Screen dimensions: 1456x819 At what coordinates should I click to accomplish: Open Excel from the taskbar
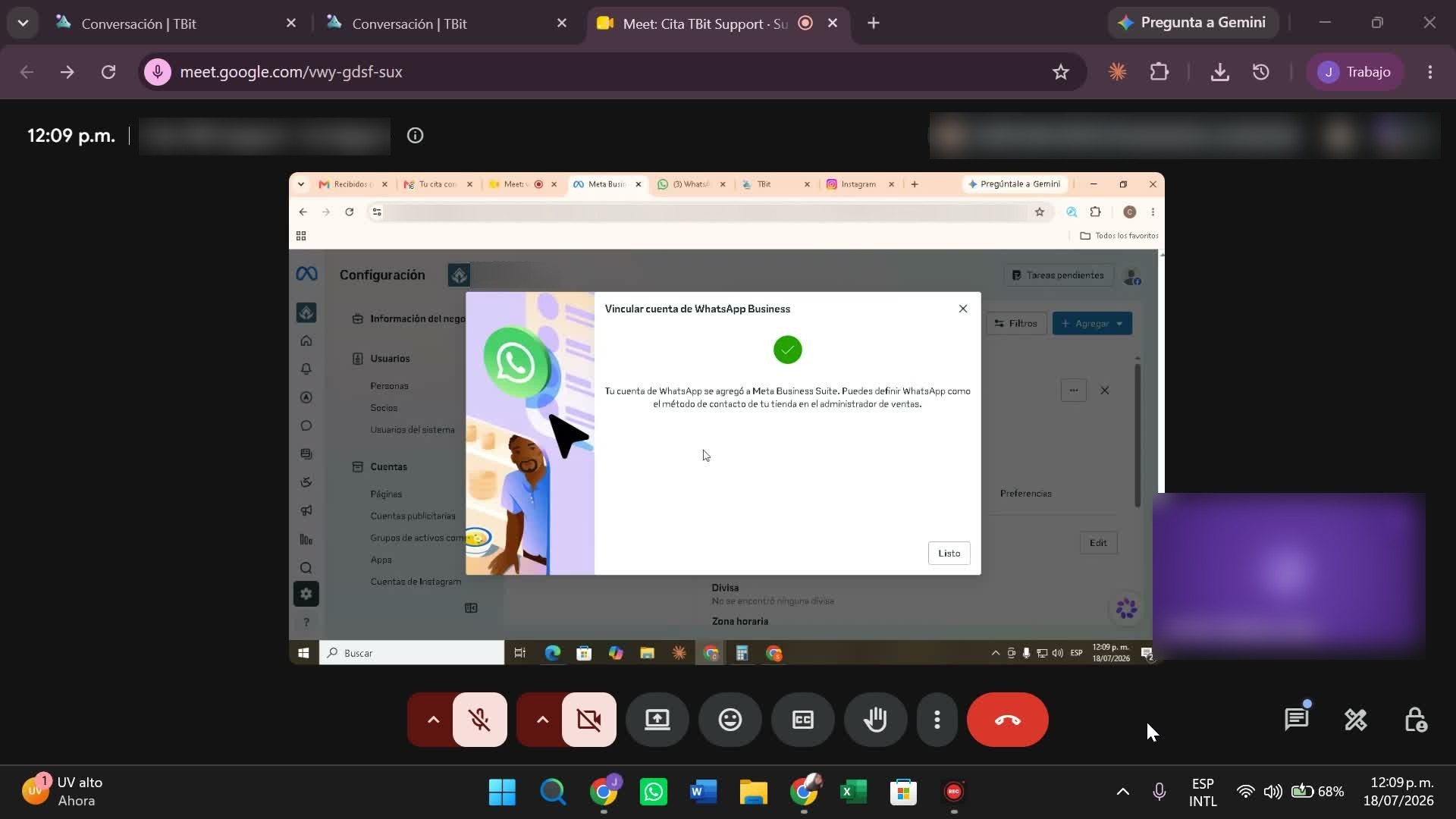(x=853, y=792)
